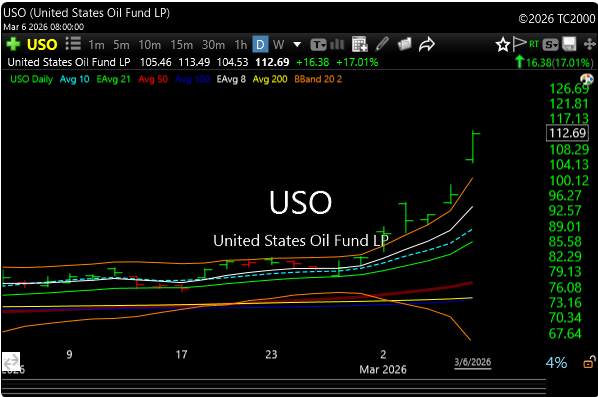Click the bar chart style icon
This screenshot has height=397, width=598.
click(x=337, y=45)
